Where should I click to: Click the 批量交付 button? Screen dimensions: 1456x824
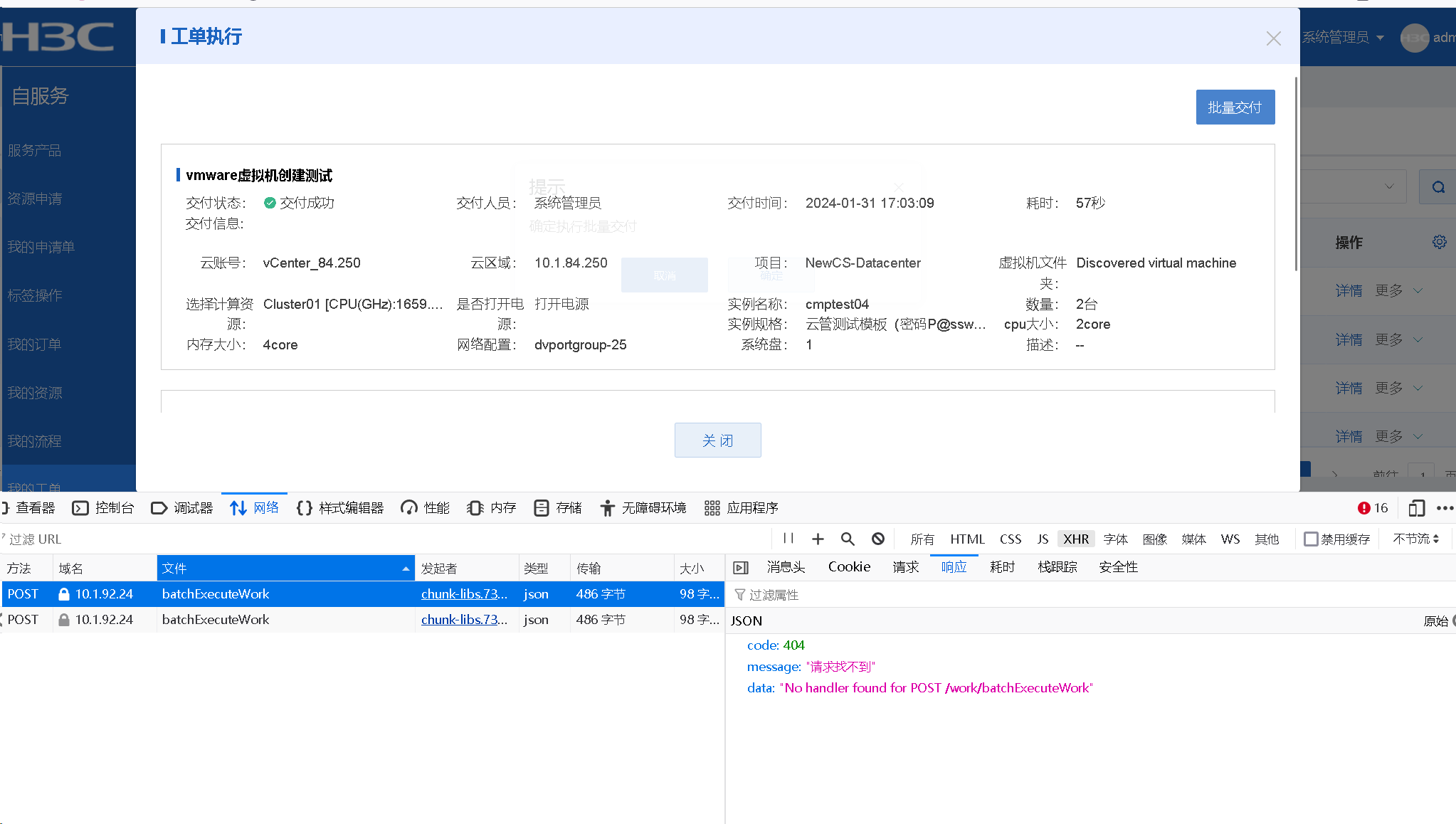coord(1235,107)
